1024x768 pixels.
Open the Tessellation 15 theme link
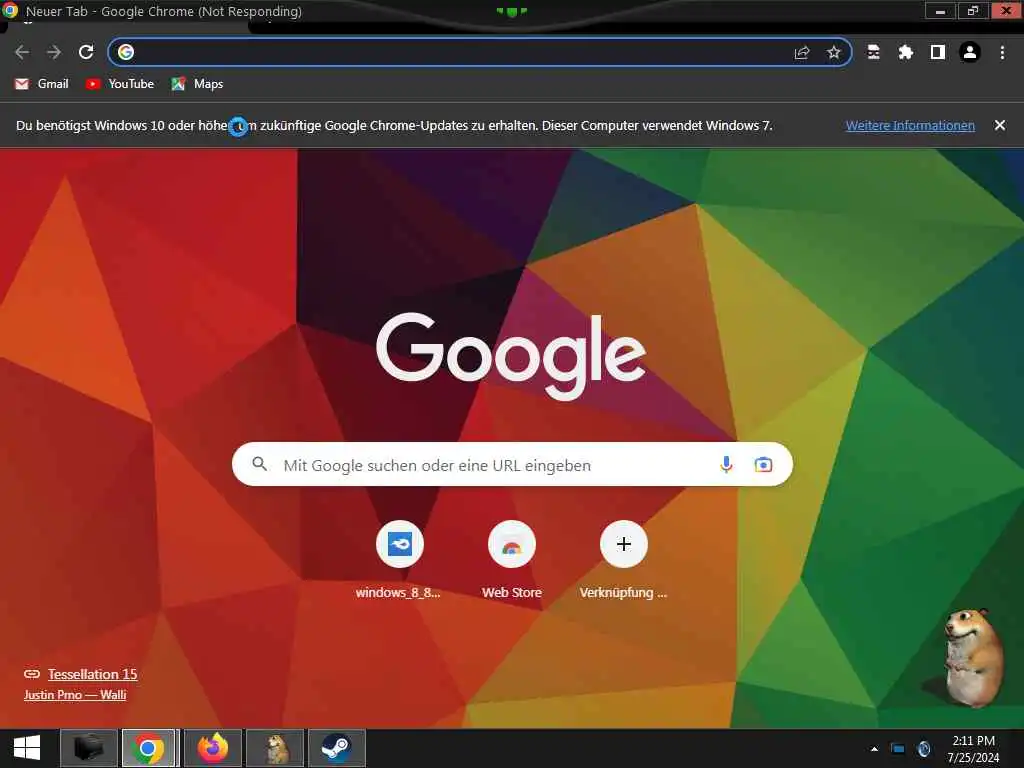pyautogui.click(x=92, y=674)
